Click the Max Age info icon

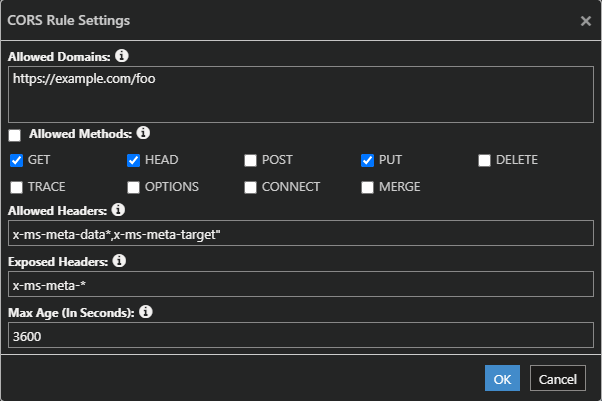pyautogui.click(x=146, y=312)
